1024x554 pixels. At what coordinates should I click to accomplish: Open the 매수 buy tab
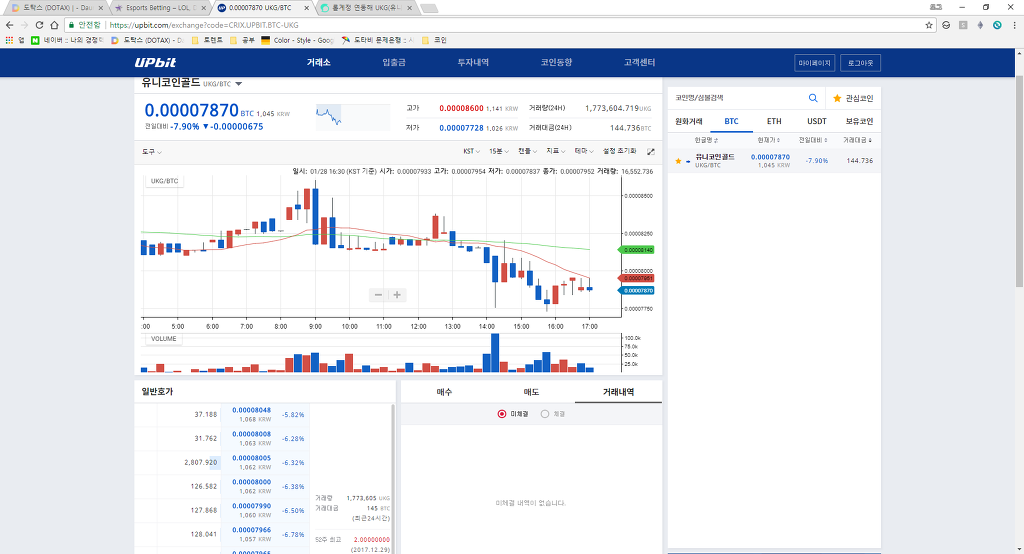pos(444,392)
